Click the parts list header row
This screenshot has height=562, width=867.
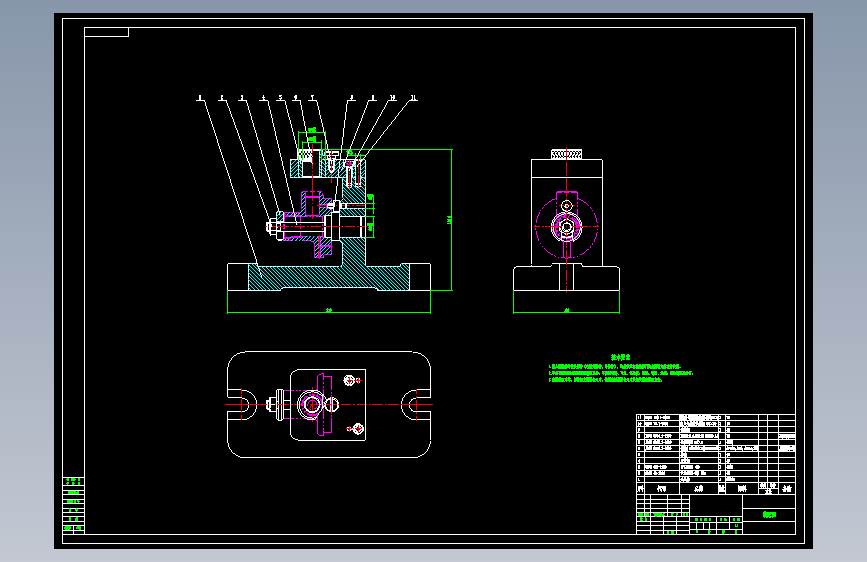[716, 488]
